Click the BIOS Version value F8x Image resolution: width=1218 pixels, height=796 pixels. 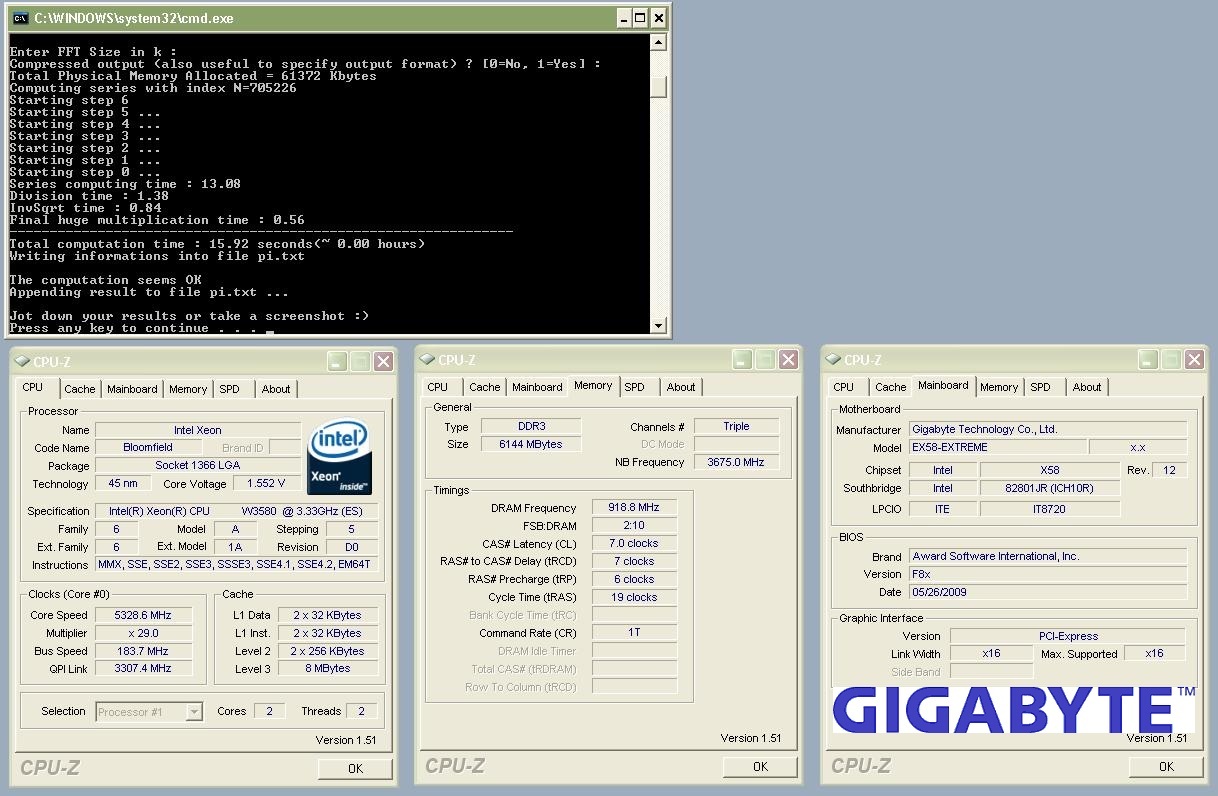click(1048, 574)
